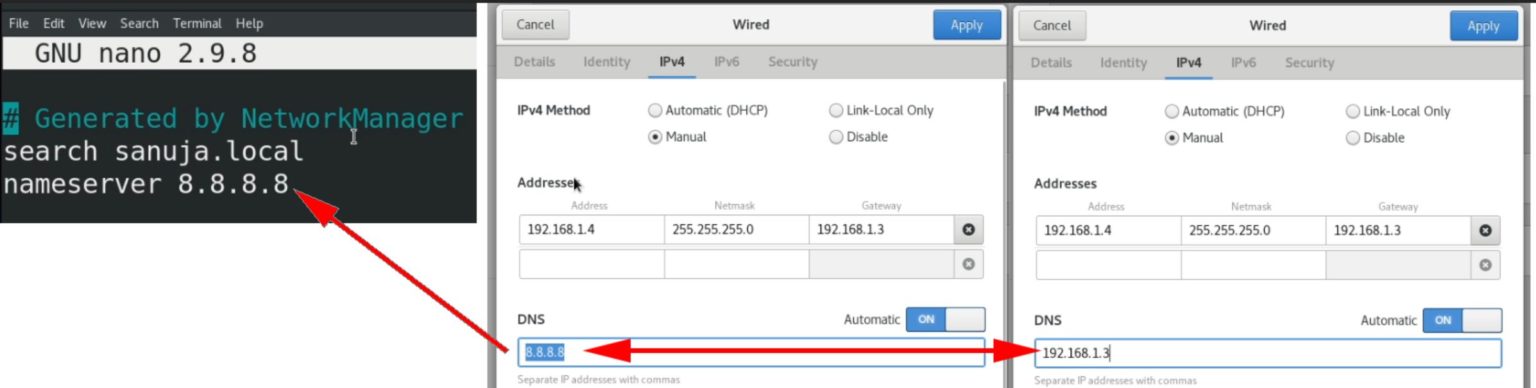Select the Manual method in the left Wired dialog
This screenshot has height=388, width=1536.
click(x=677, y=137)
